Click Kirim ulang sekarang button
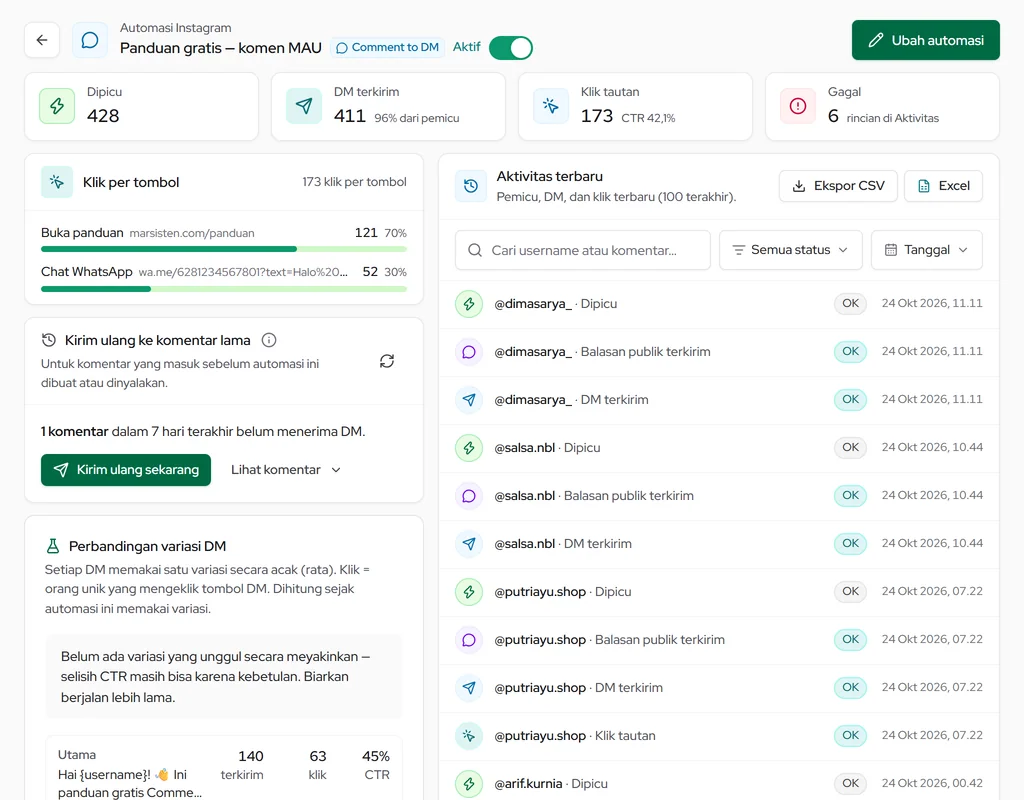Screen dimensions: 1024x800 tap(126, 470)
